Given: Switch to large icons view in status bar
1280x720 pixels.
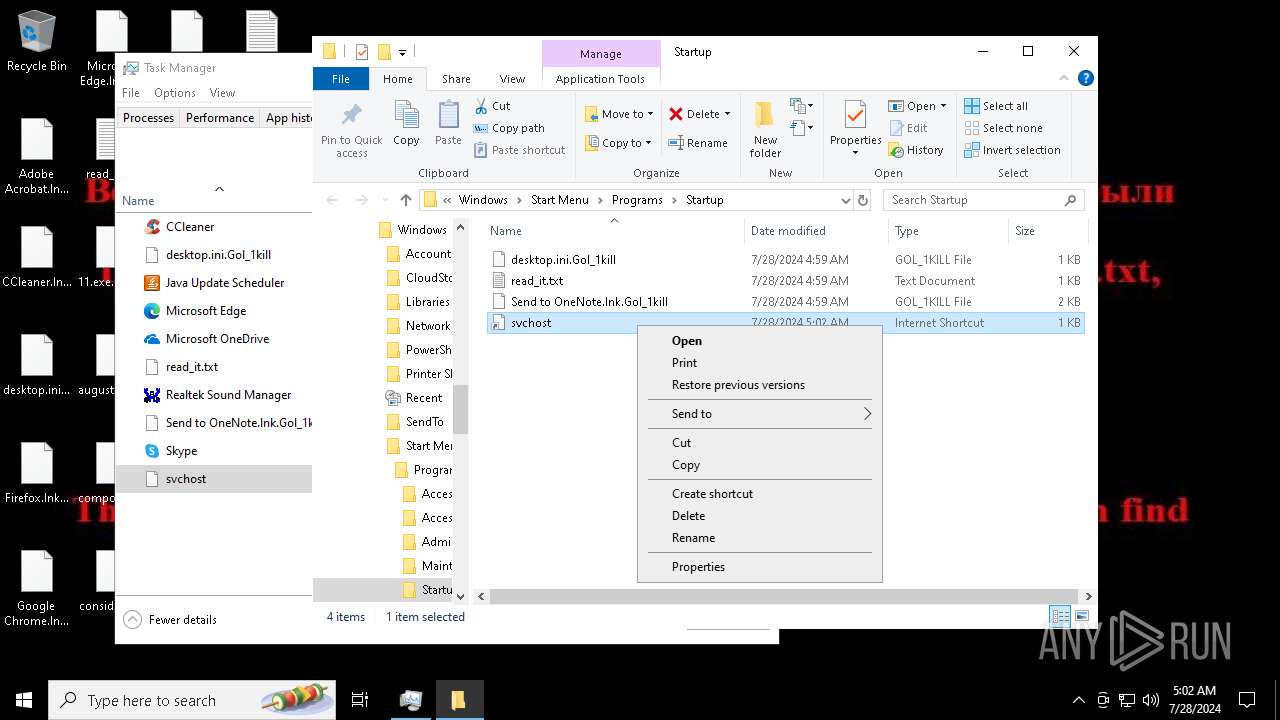Looking at the screenshot, I should pos(1080,617).
